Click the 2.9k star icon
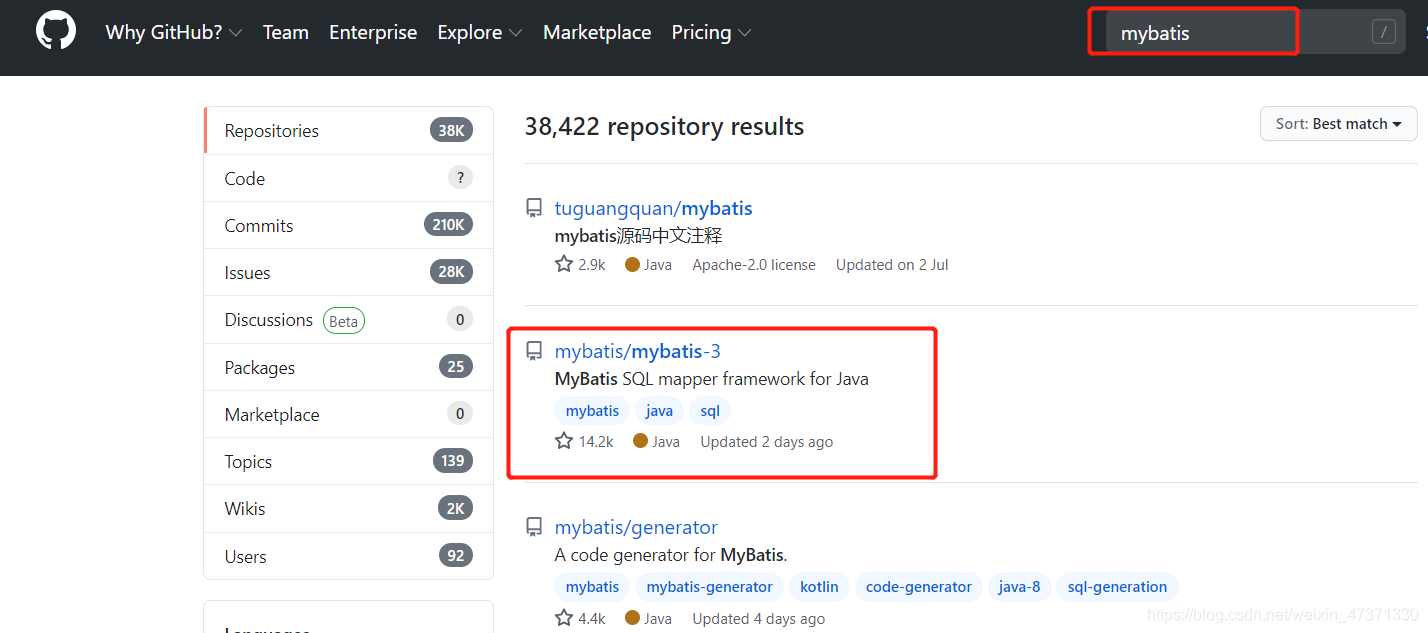This screenshot has height=633, width=1428. pos(564,265)
